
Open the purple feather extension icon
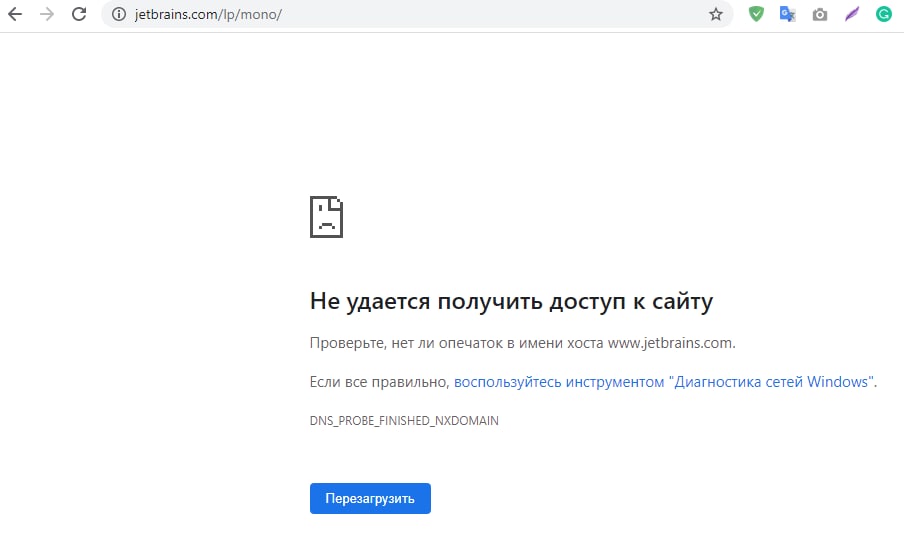852,14
